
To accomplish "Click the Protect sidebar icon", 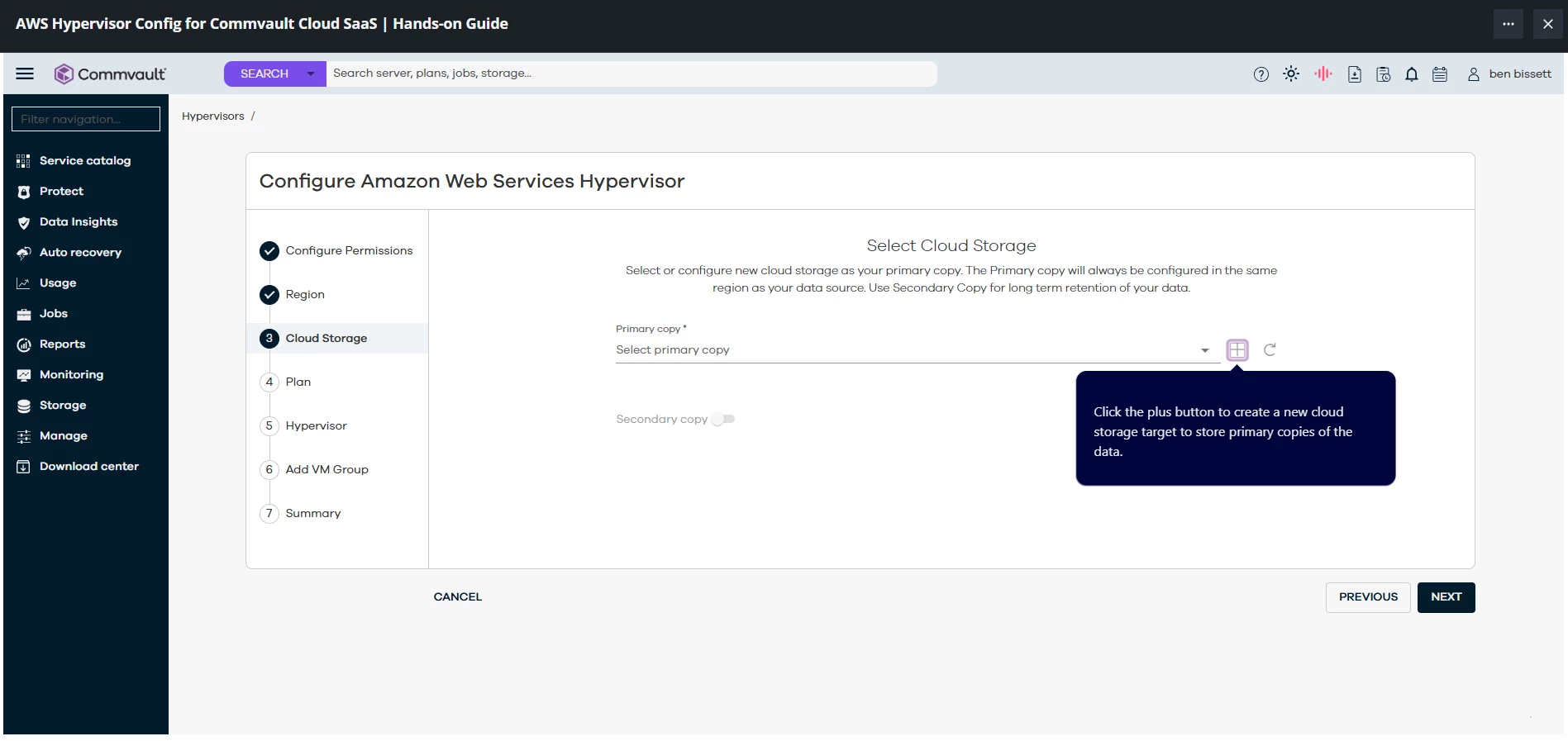I will (23, 192).
